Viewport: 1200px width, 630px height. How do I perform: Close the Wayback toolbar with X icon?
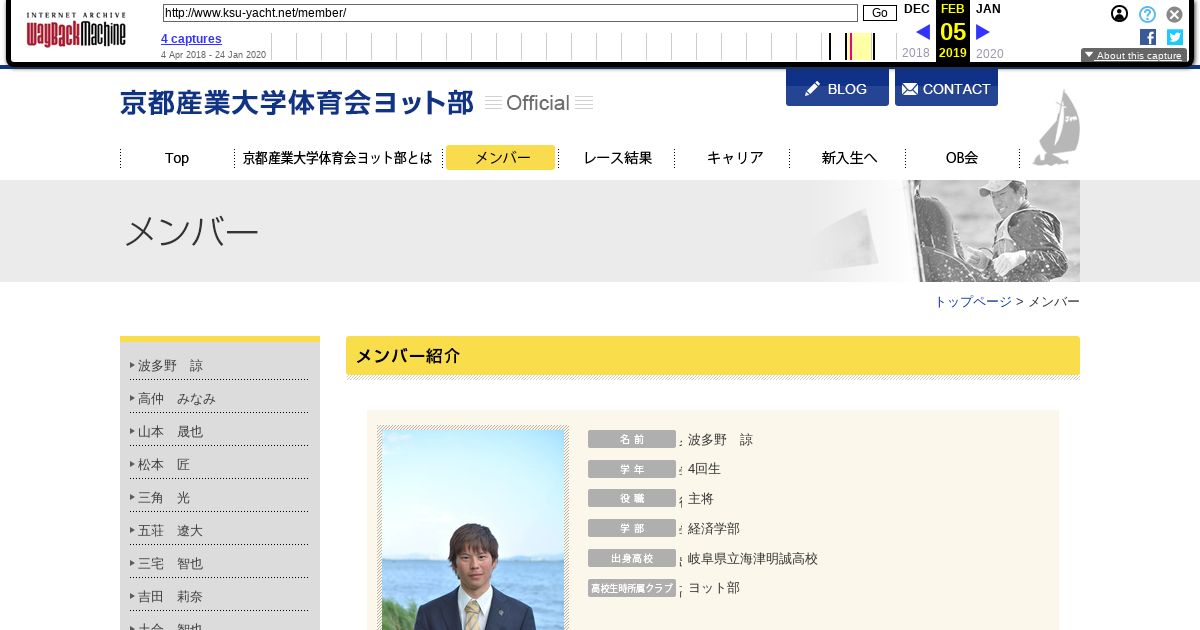click(x=1175, y=14)
